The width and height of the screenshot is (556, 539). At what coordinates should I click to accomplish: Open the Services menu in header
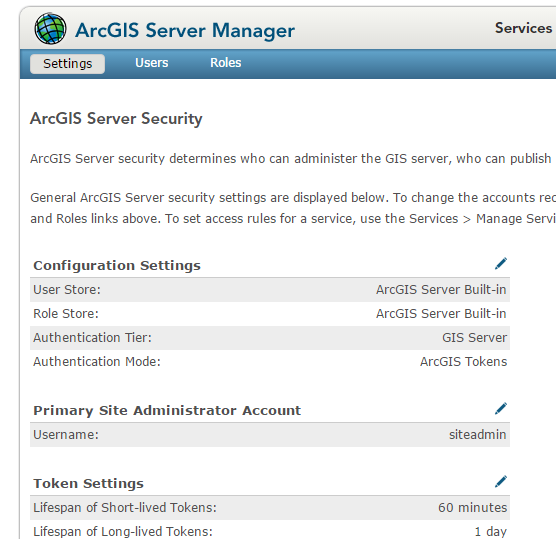[523, 28]
